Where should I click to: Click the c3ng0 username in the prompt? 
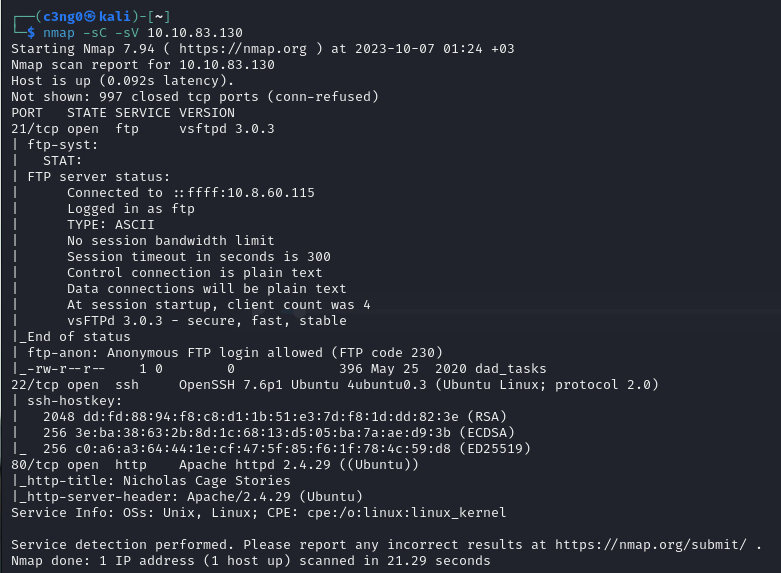pyautogui.click(x=57, y=16)
